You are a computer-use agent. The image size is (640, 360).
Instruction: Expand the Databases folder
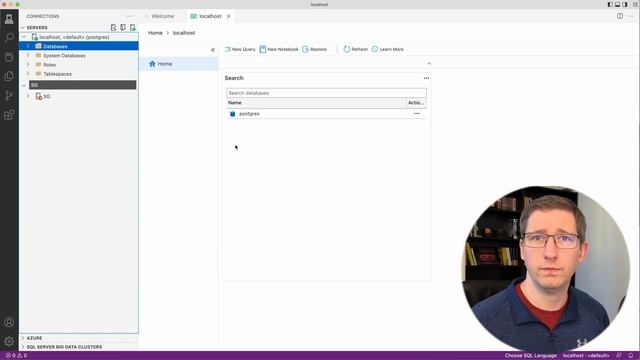click(x=28, y=47)
